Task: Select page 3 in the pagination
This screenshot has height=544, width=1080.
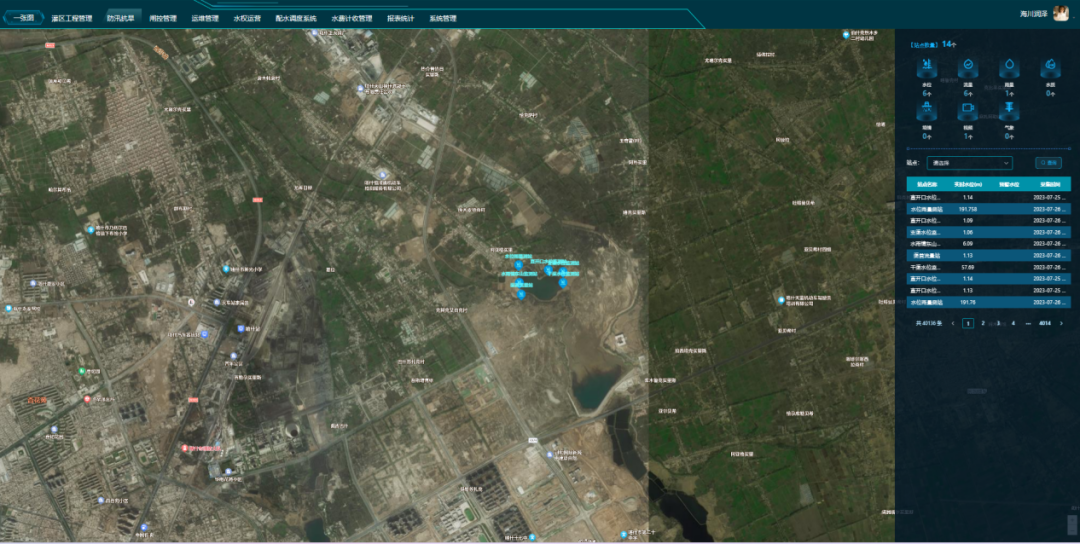Action: (x=998, y=323)
